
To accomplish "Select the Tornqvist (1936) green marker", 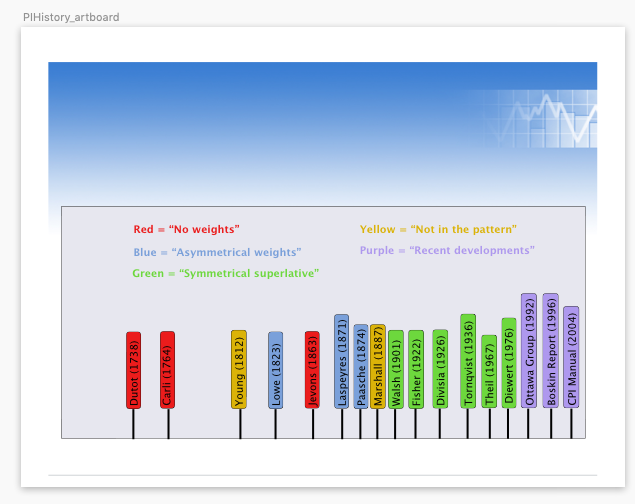I will [x=468, y=361].
